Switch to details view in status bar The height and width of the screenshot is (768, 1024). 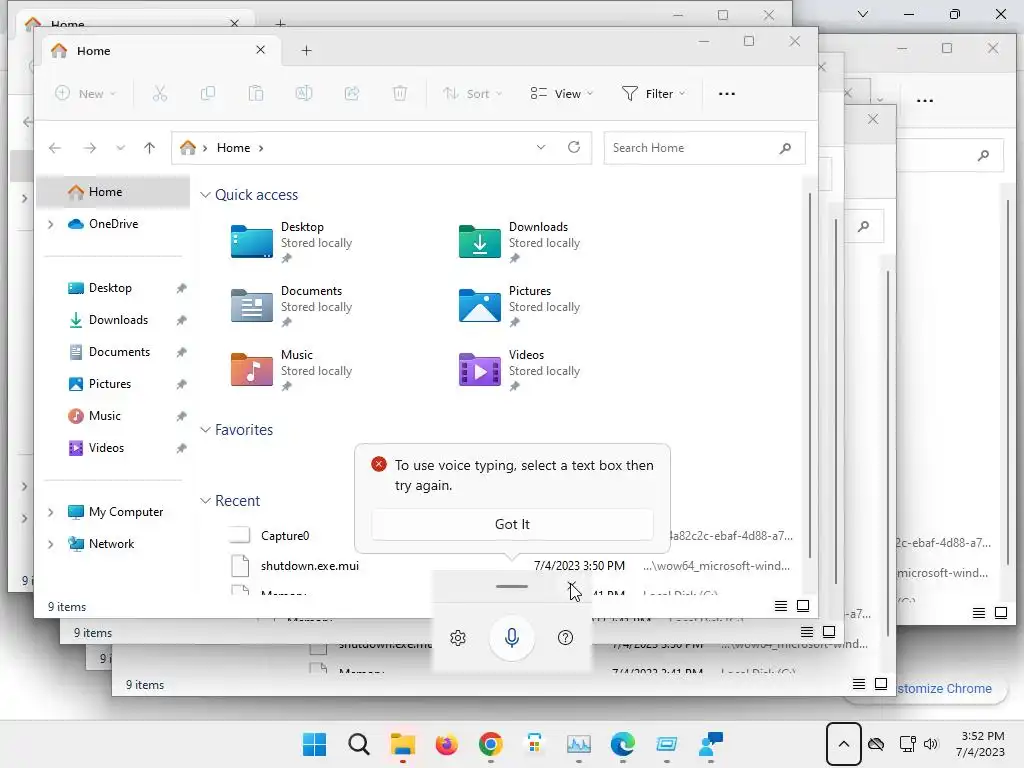[x=780, y=606]
